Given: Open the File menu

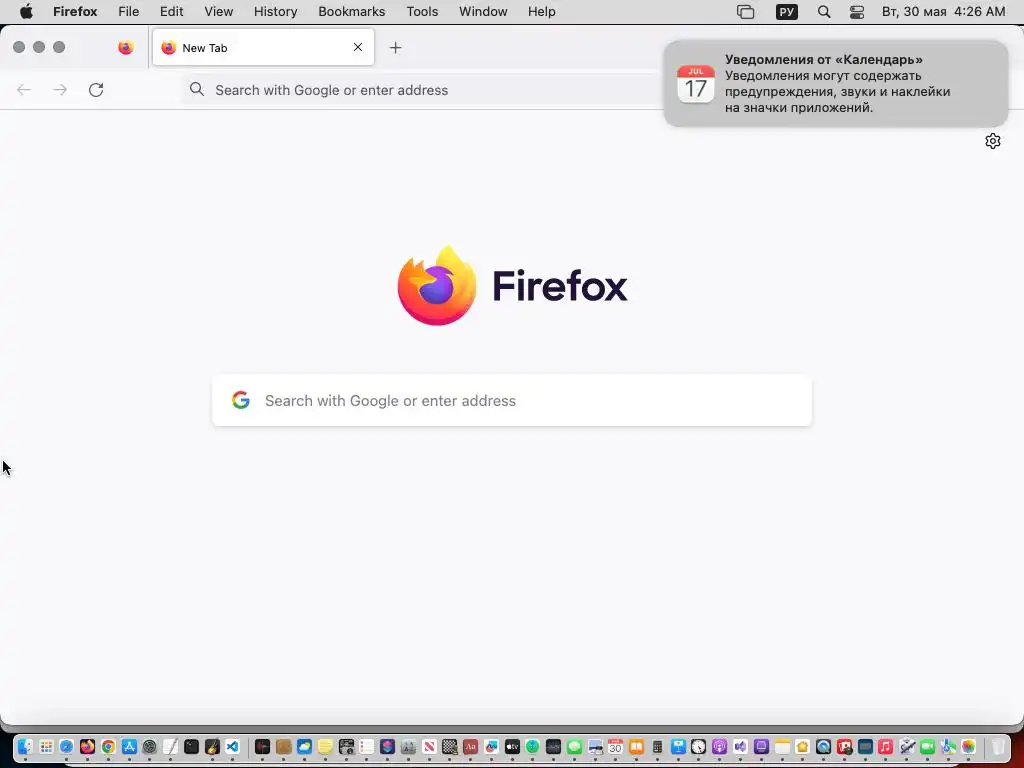Looking at the screenshot, I should point(129,12).
